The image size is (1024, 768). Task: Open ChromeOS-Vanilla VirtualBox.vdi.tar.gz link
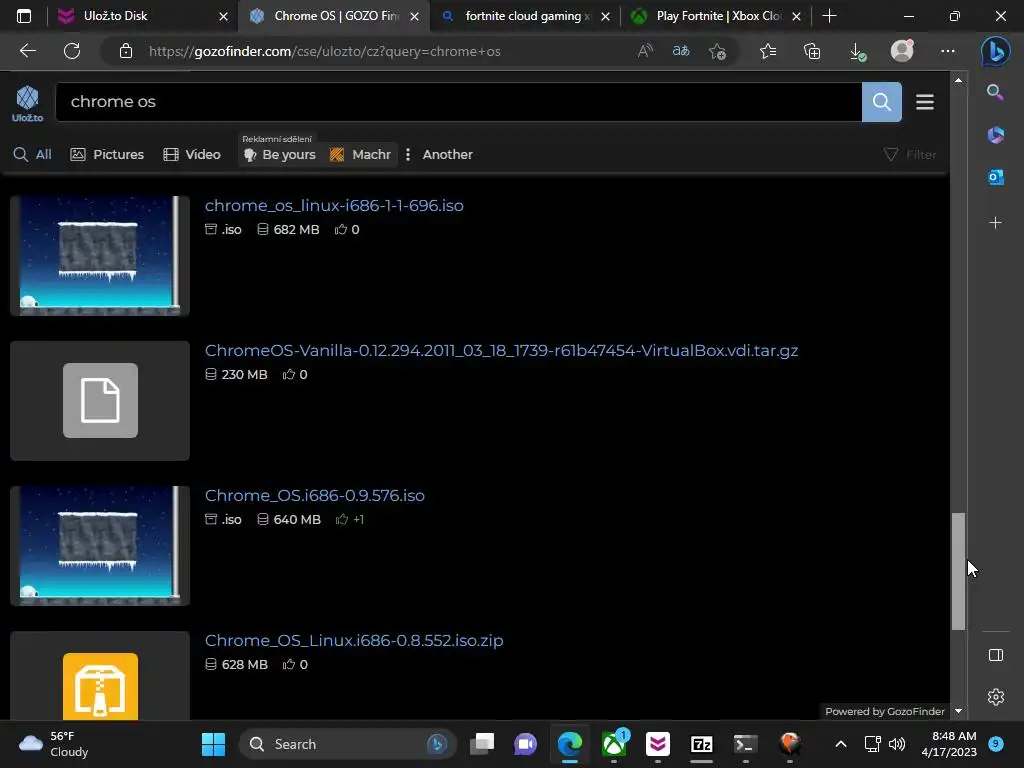pos(502,350)
